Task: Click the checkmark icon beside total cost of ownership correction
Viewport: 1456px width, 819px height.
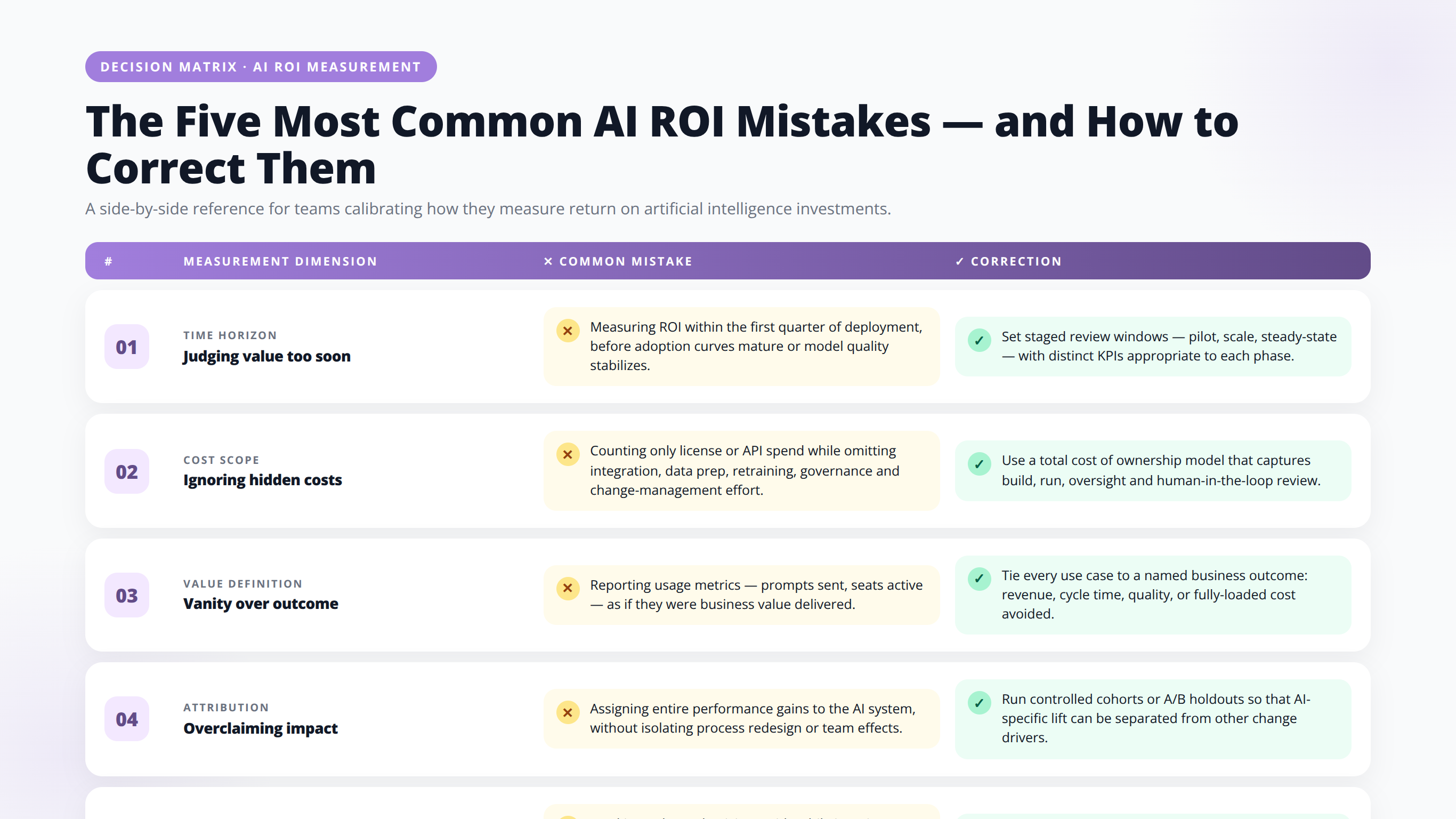Action: (x=979, y=464)
